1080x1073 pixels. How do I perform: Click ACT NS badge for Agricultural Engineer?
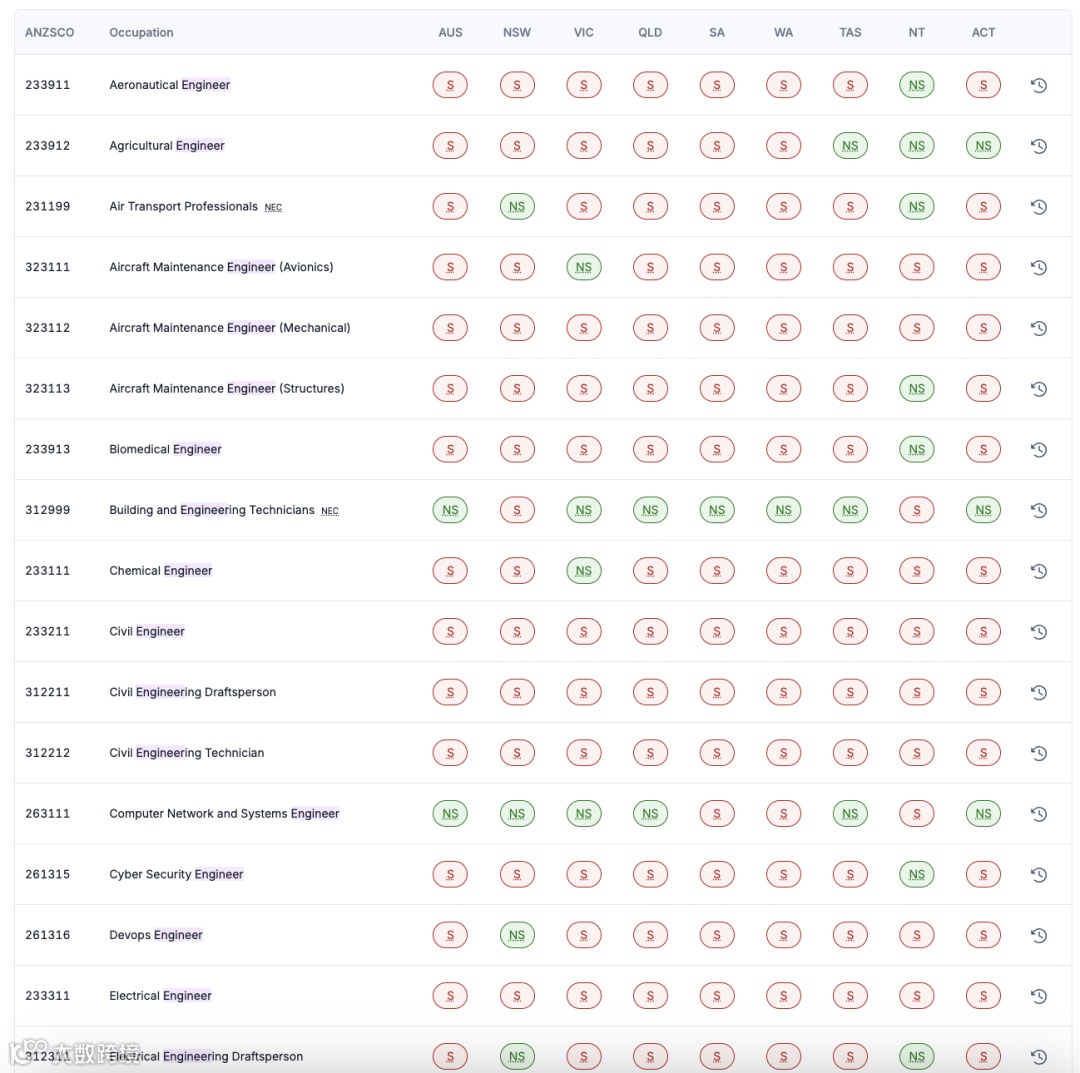[x=984, y=146]
